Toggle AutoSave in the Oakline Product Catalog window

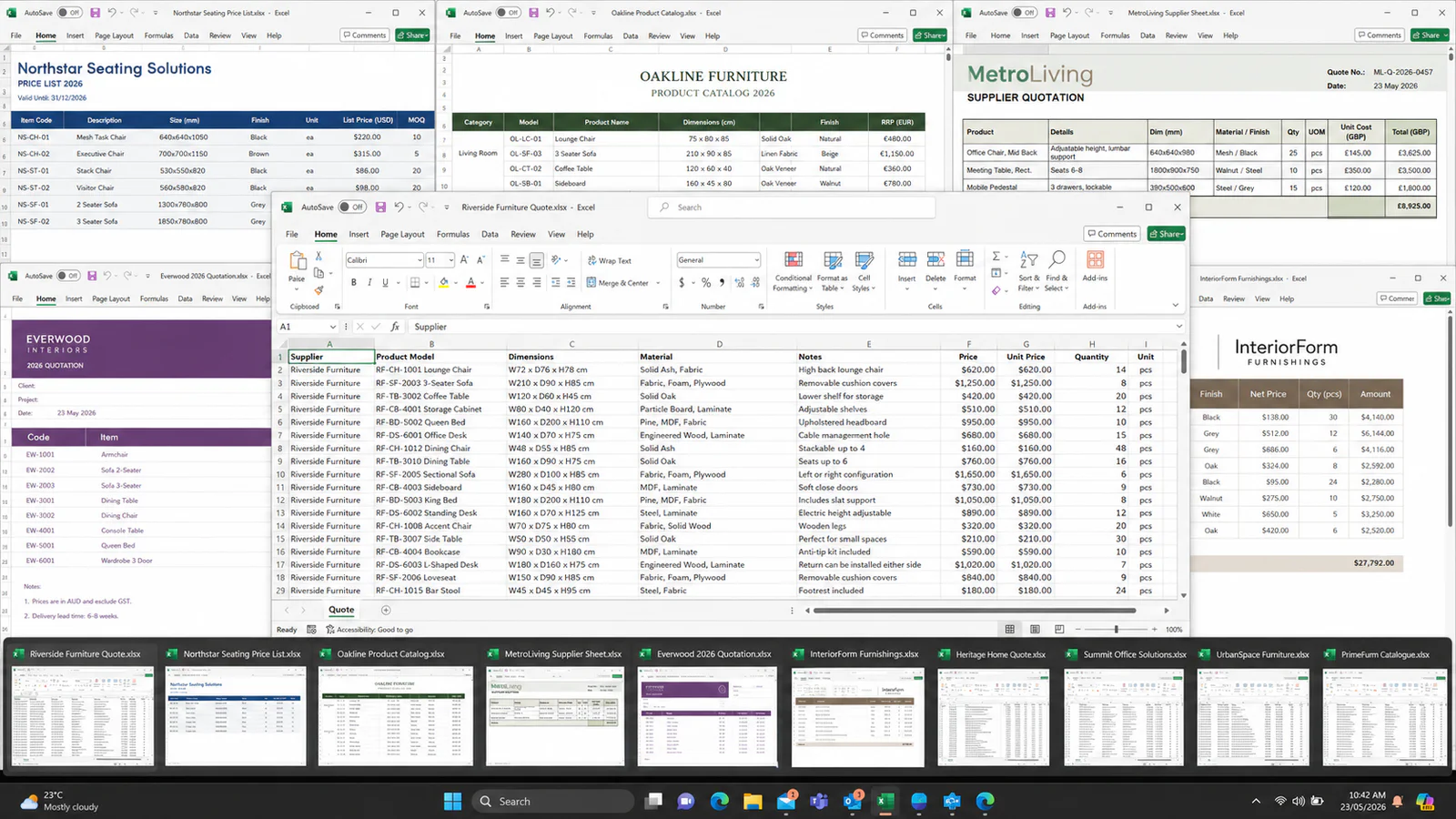click(508, 13)
